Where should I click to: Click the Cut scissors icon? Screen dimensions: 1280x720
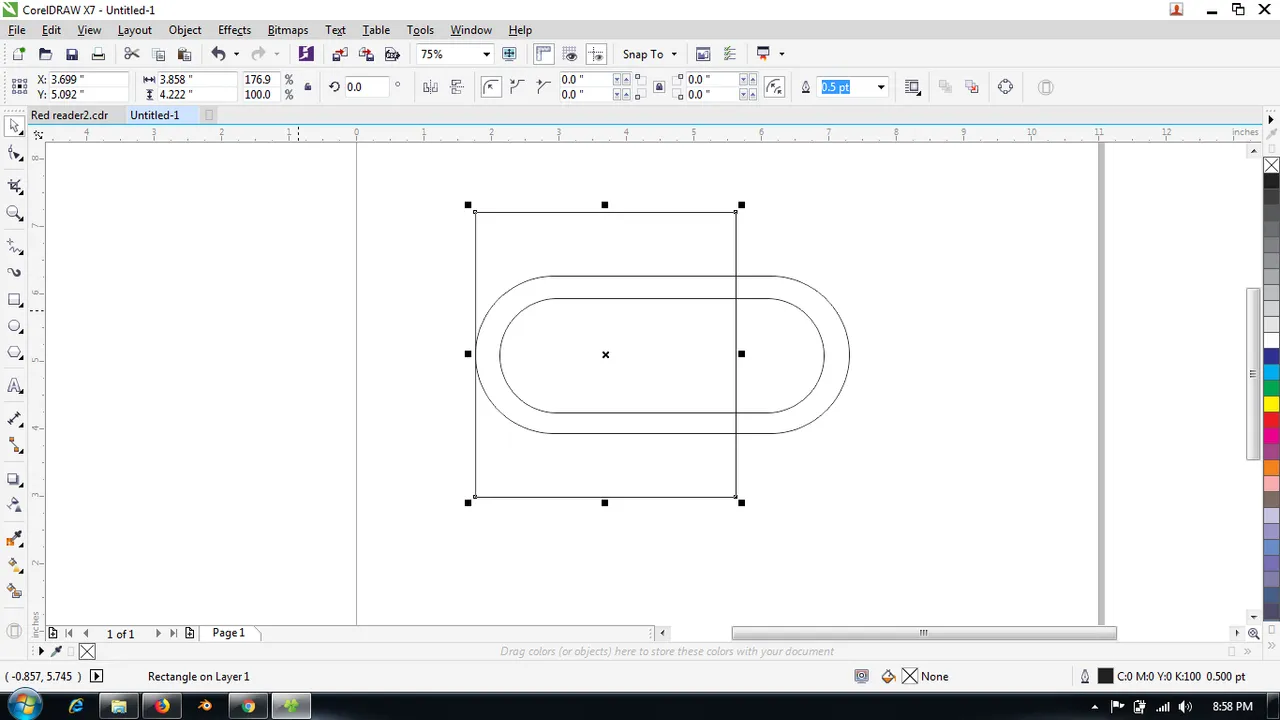pyautogui.click(x=131, y=54)
